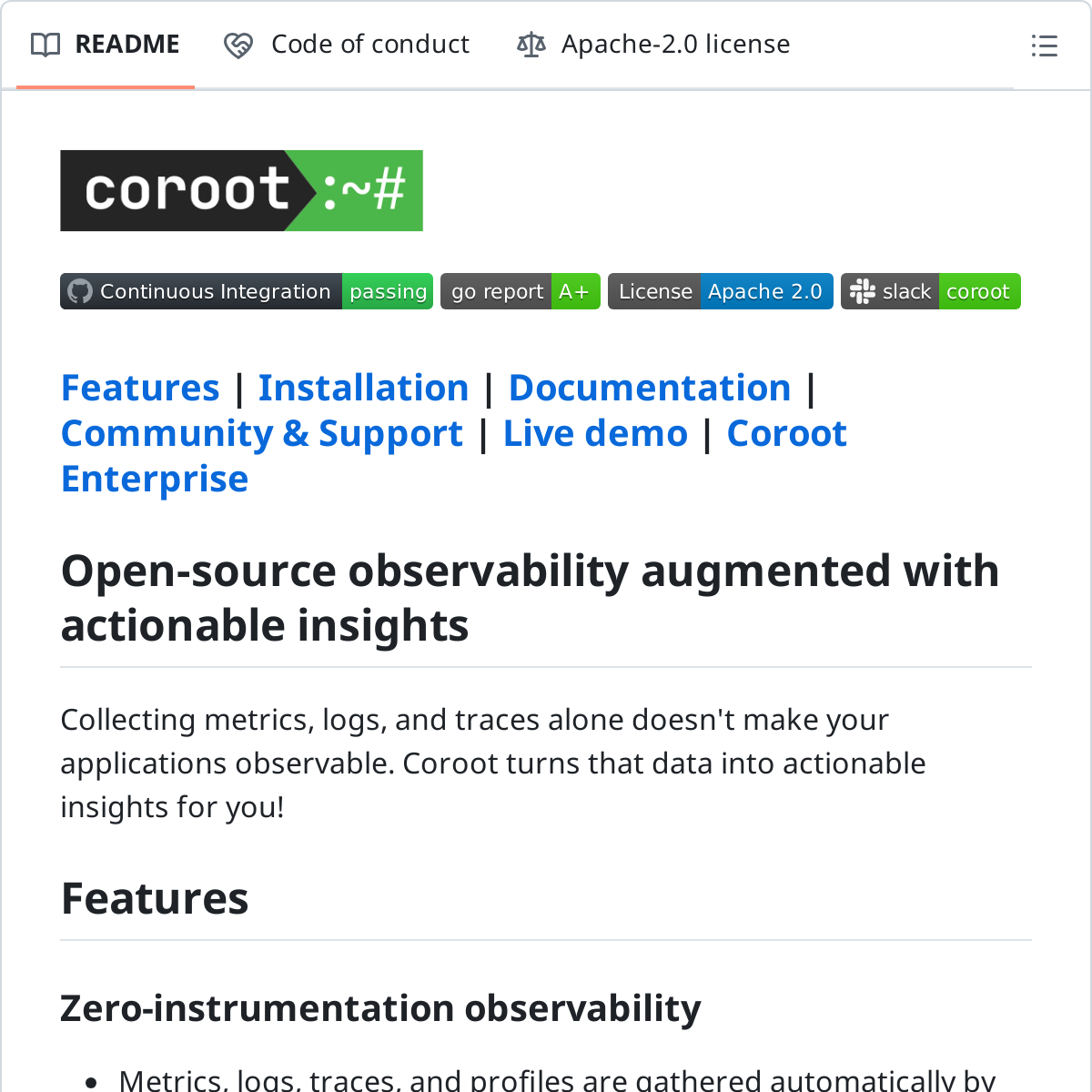Click the Code of conduct heart icon

(x=238, y=45)
